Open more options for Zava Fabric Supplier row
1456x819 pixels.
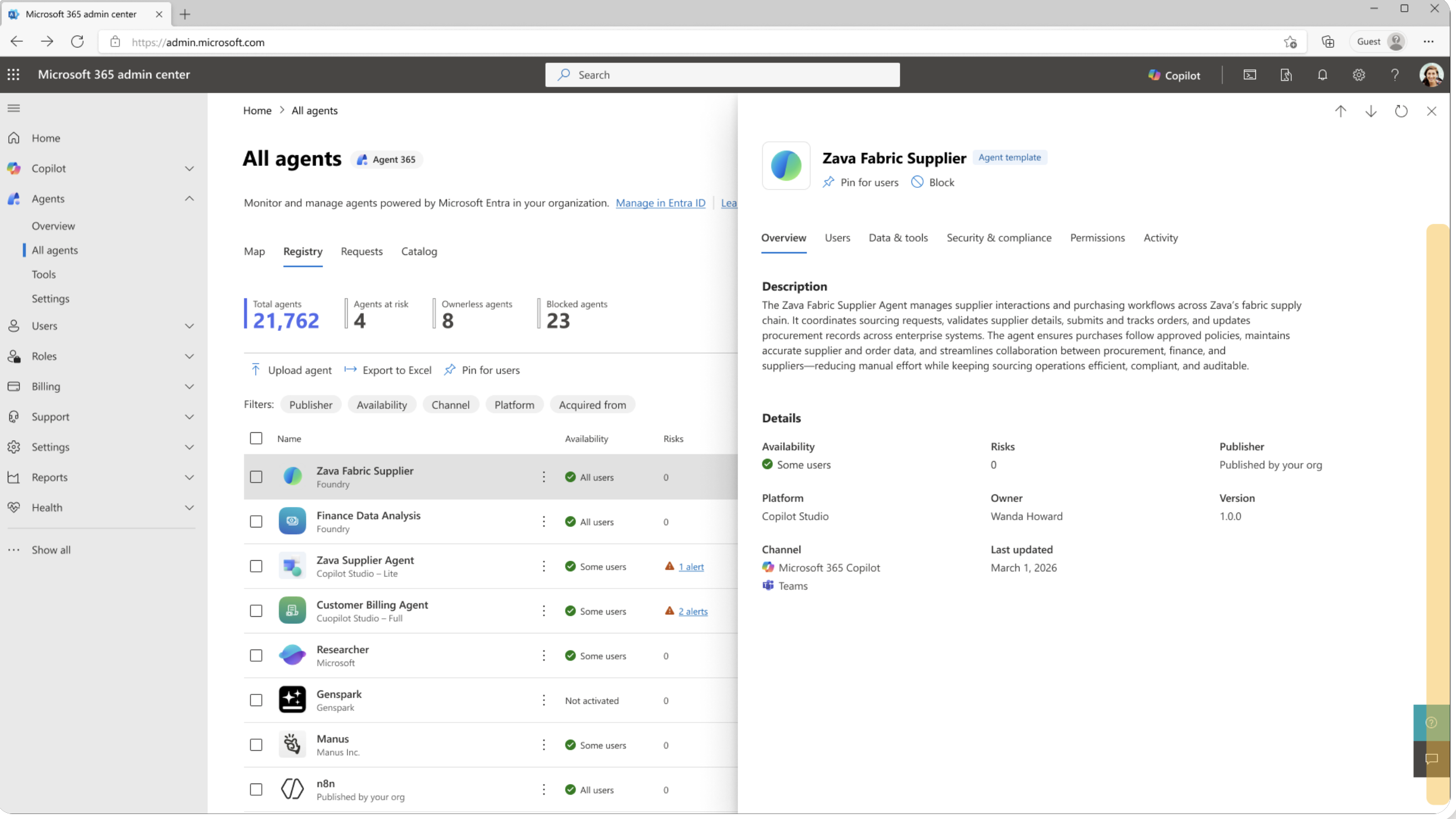544,477
